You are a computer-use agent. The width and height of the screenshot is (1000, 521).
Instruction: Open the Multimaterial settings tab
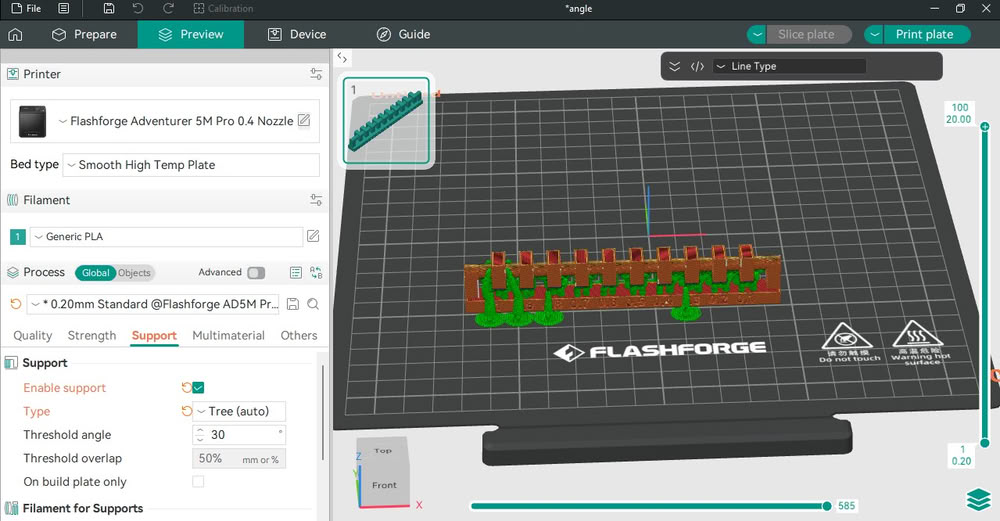click(228, 335)
